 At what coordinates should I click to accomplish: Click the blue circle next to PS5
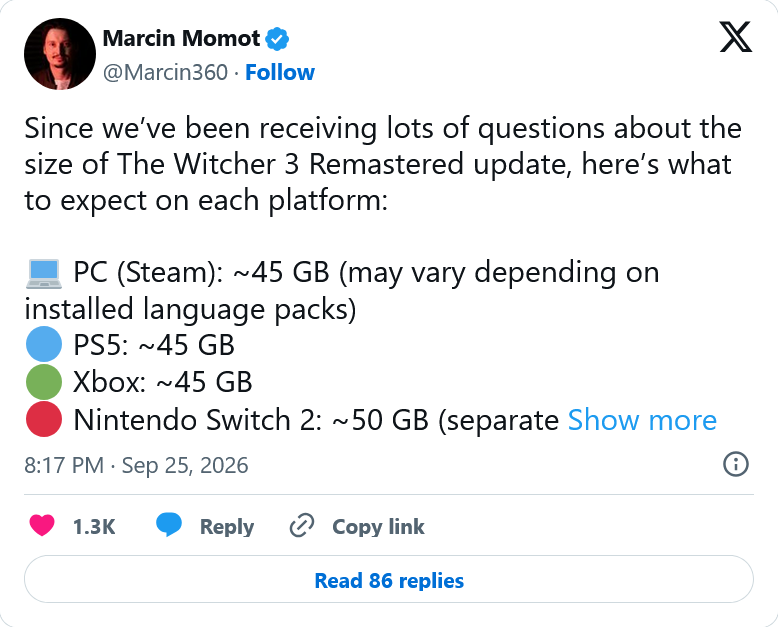pyautogui.click(x=44, y=344)
